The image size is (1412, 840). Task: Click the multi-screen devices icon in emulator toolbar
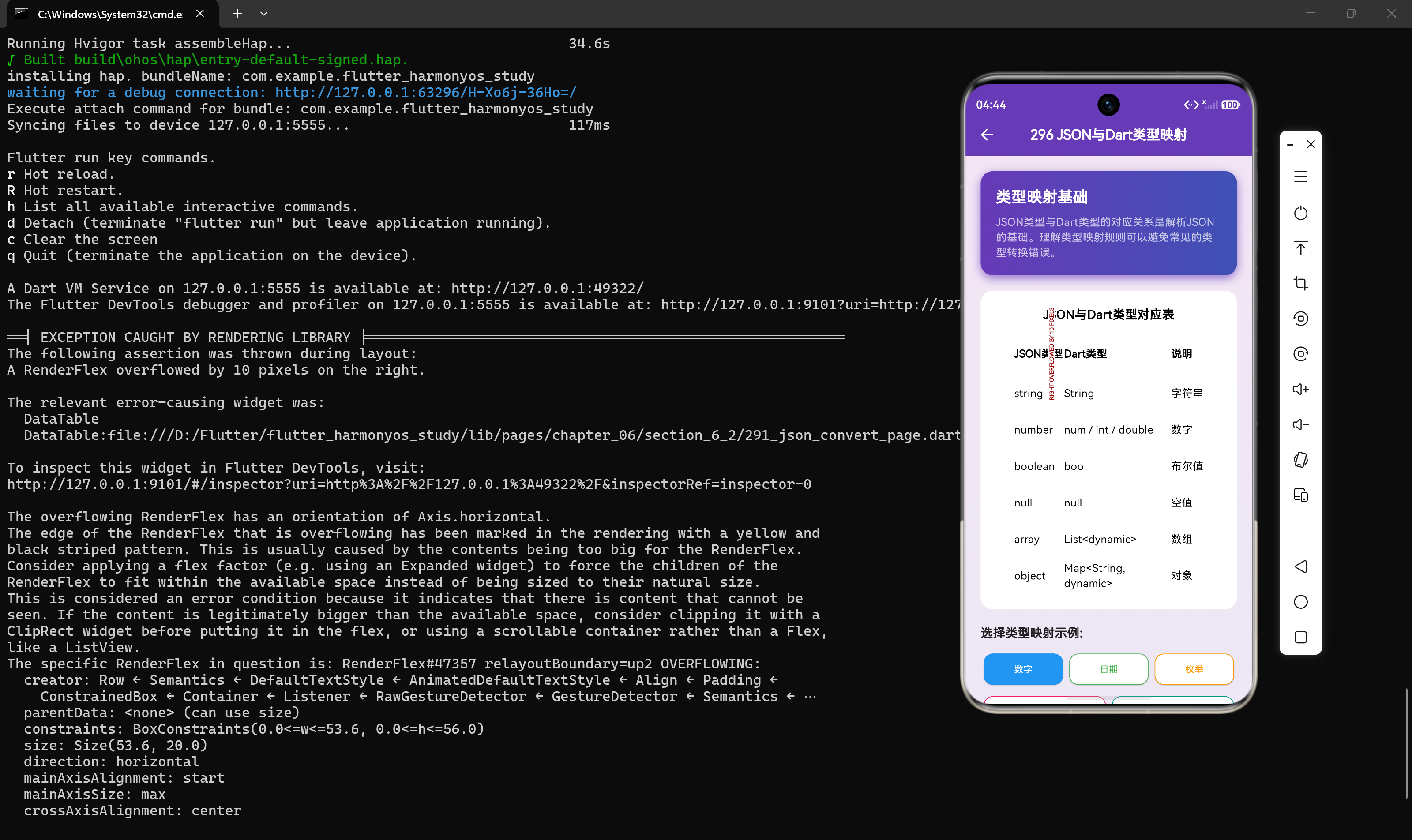point(1300,495)
